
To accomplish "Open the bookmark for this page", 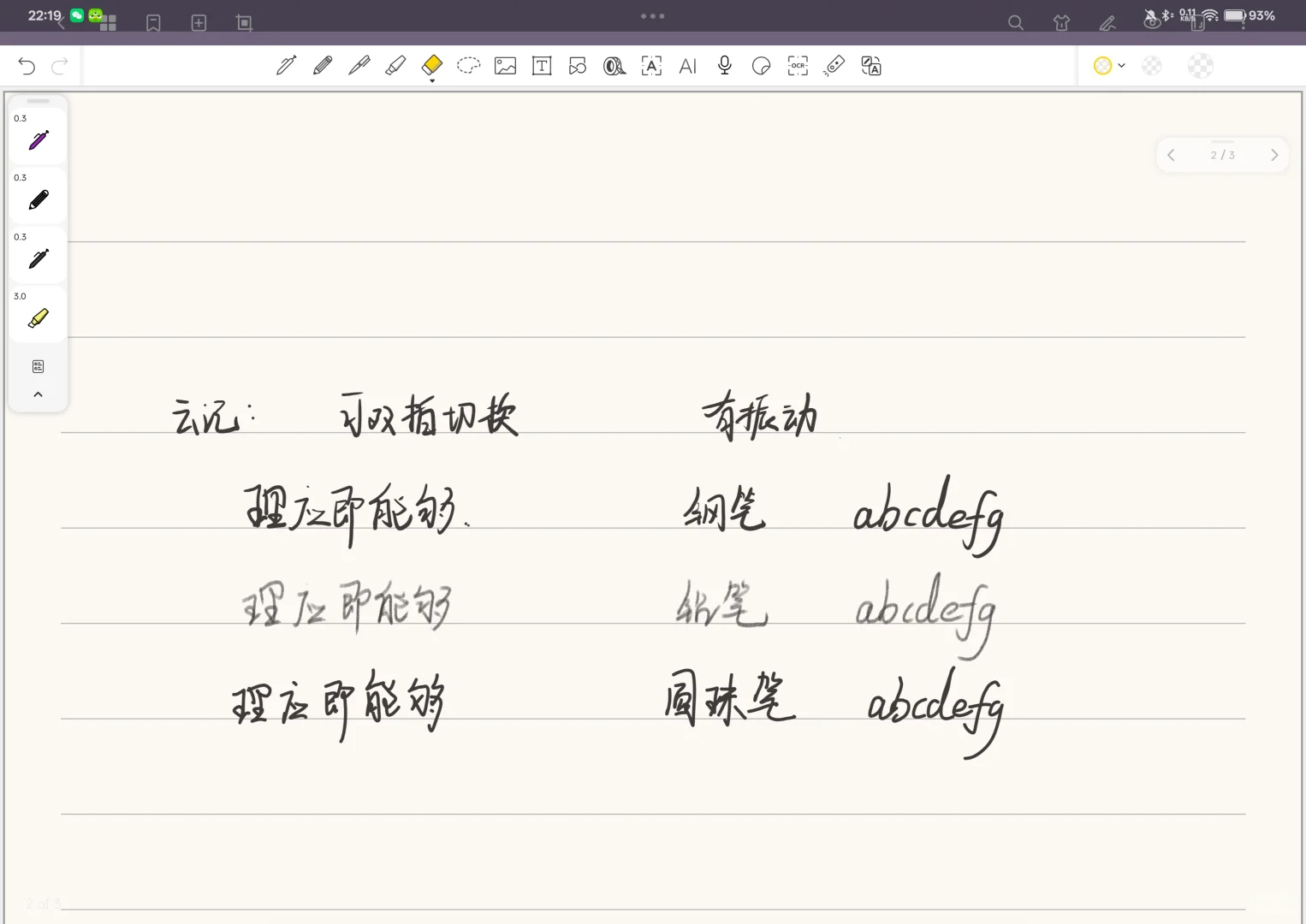I will (154, 23).
